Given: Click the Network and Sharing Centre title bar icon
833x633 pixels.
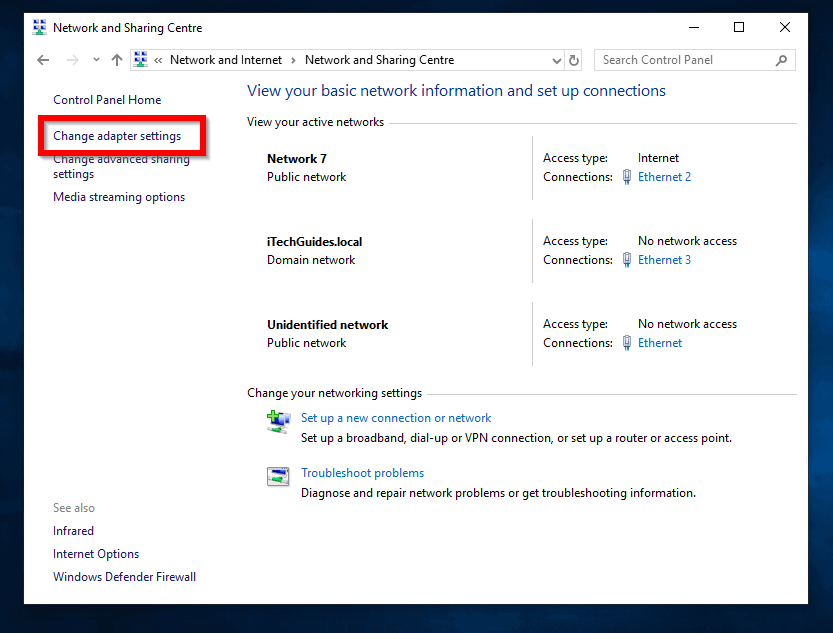Looking at the screenshot, I should tap(38, 27).
